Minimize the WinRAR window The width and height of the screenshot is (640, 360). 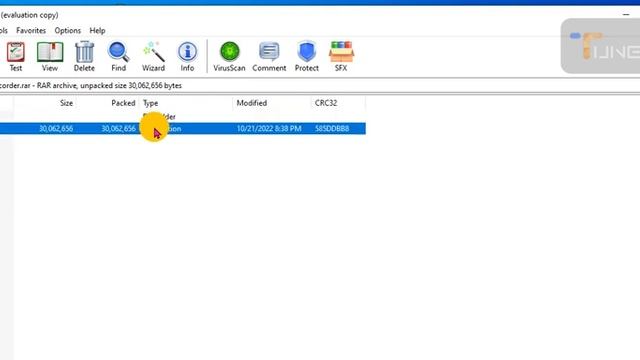[626, 15]
